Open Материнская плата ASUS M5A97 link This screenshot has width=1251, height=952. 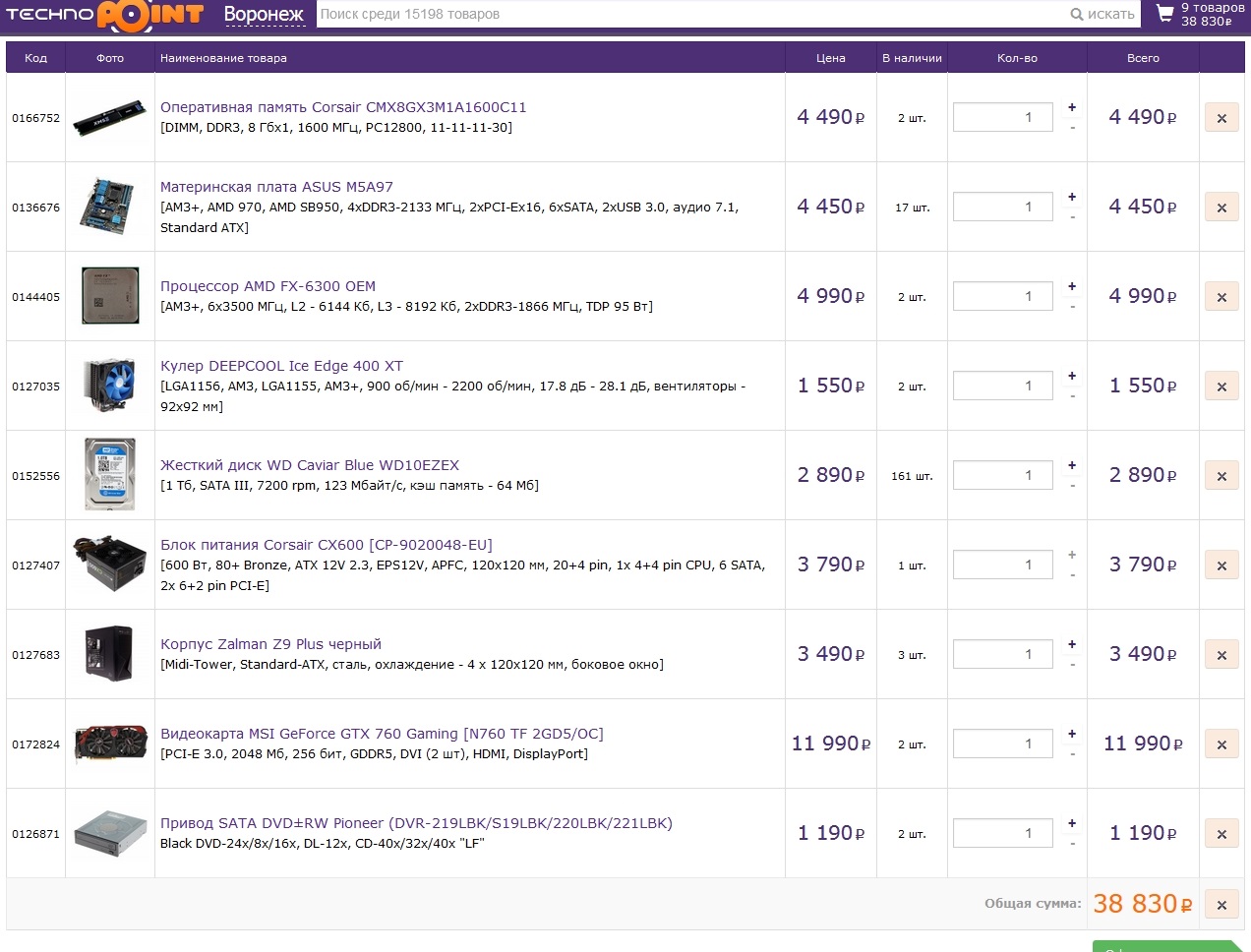coord(276,187)
